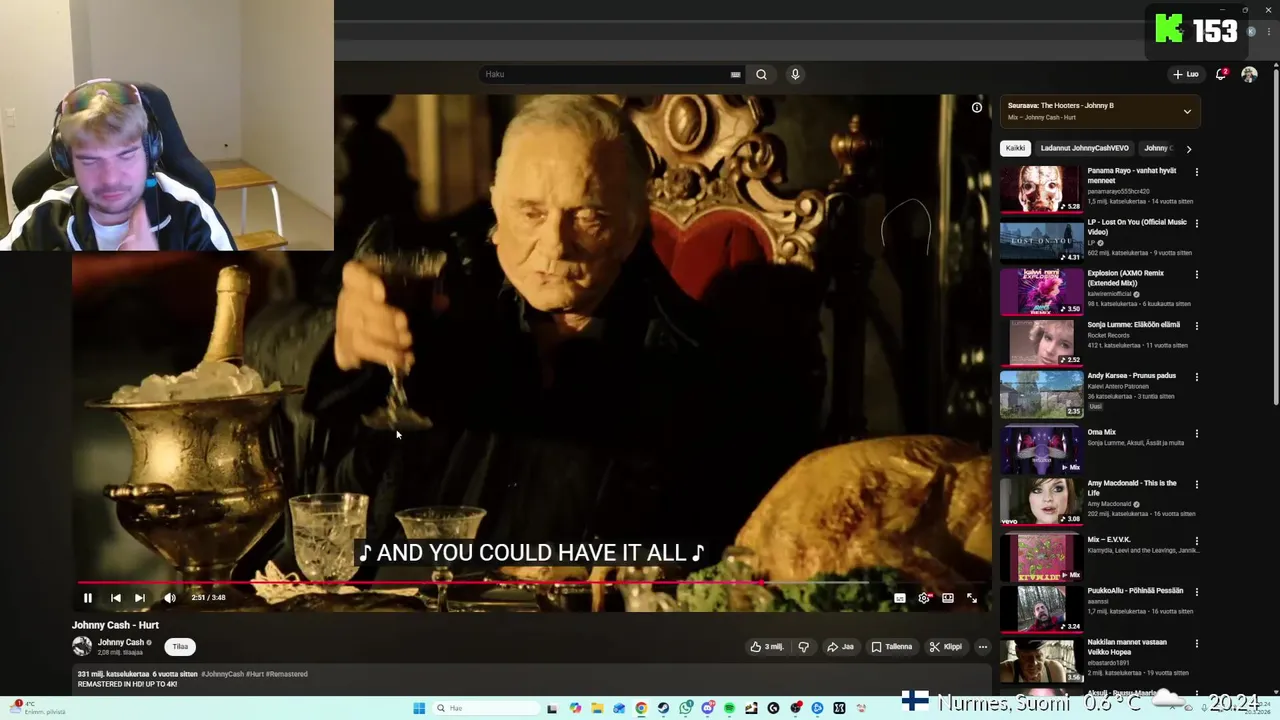Start voice search with microphone icon

click(795, 74)
